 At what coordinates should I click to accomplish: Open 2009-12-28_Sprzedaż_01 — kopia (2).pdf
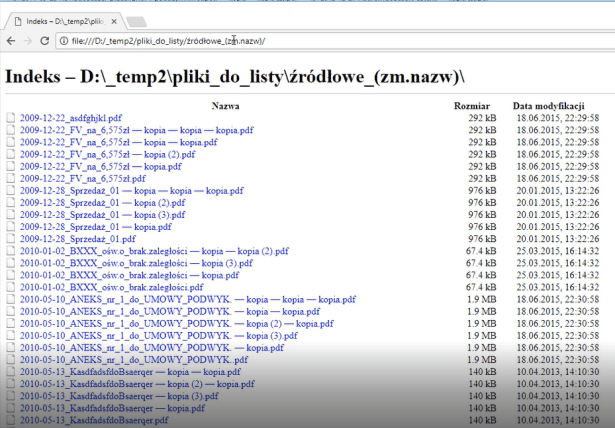[x=103, y=203]
